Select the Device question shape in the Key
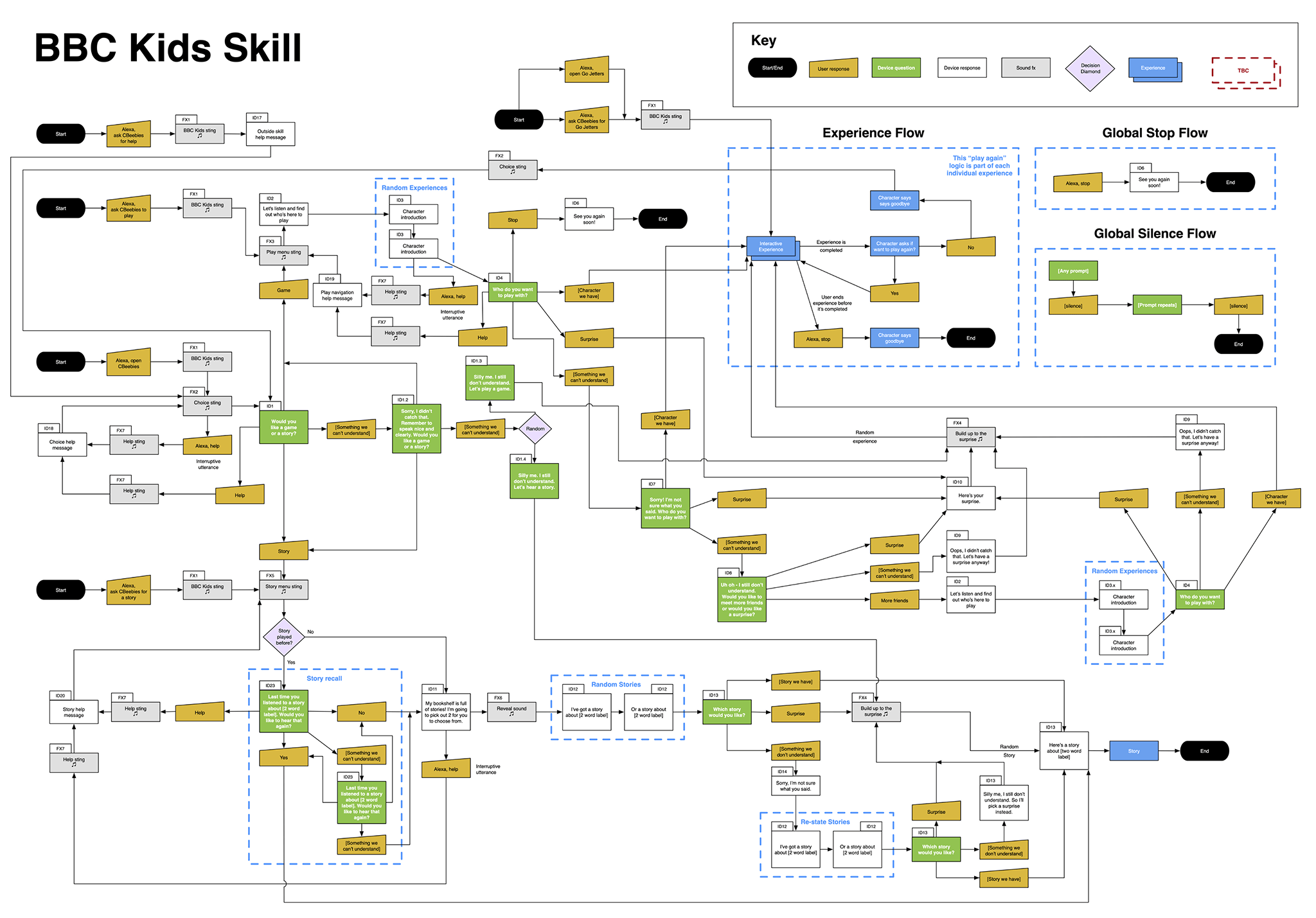Image resolution: width=1316 pixels, height=918 pixels. click(896, 67)
